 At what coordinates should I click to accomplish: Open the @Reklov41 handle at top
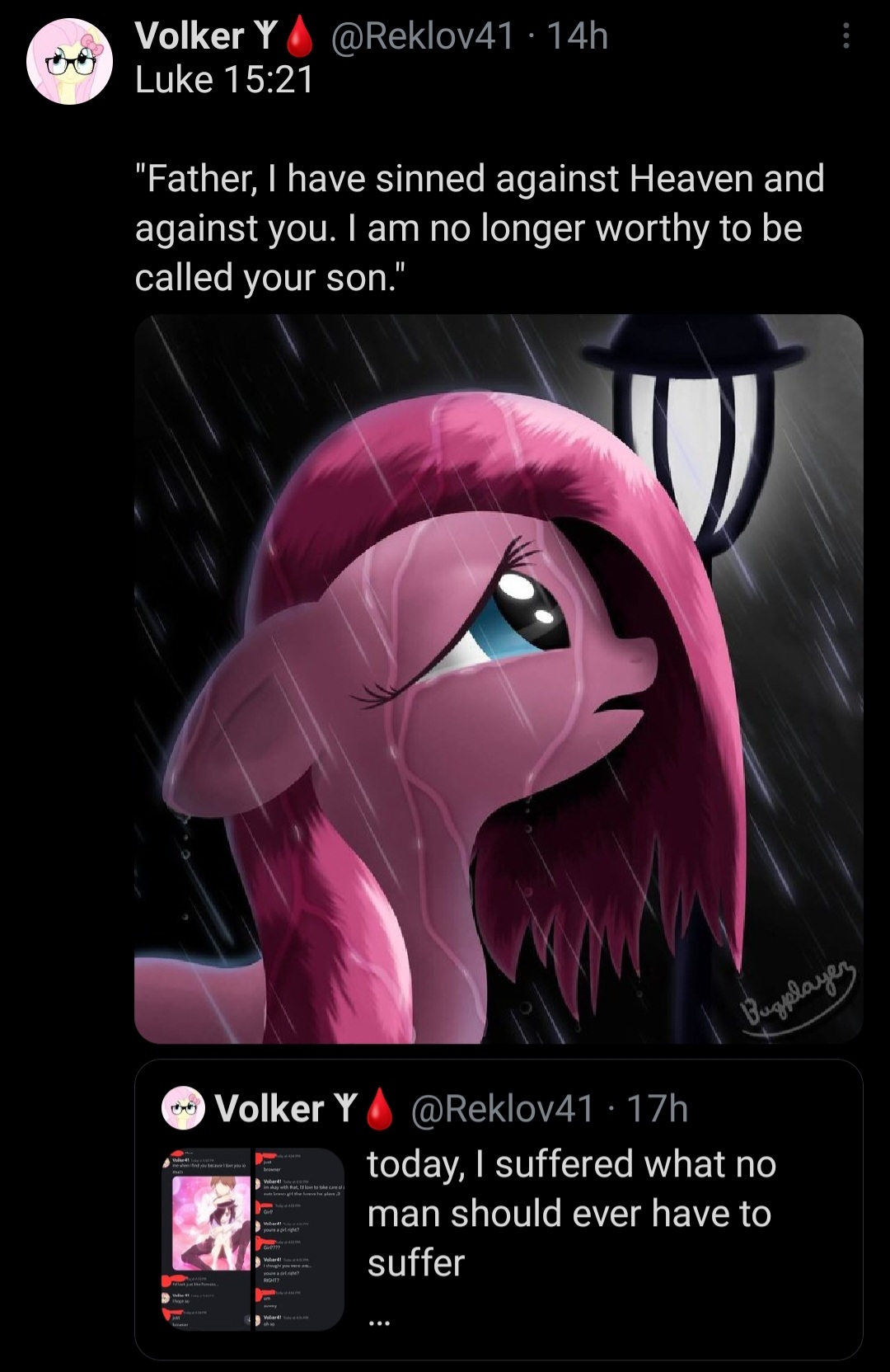[422, 35]
